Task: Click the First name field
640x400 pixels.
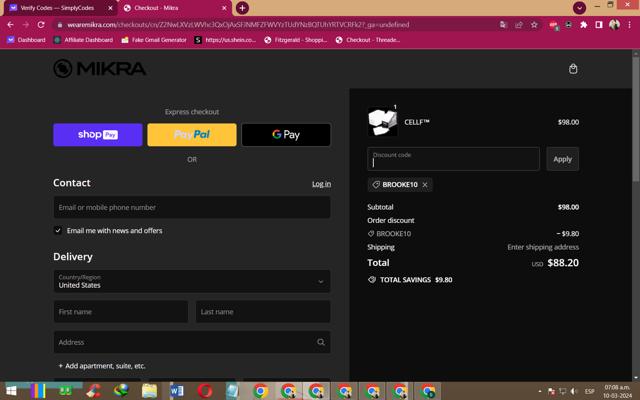Action: 121,311
